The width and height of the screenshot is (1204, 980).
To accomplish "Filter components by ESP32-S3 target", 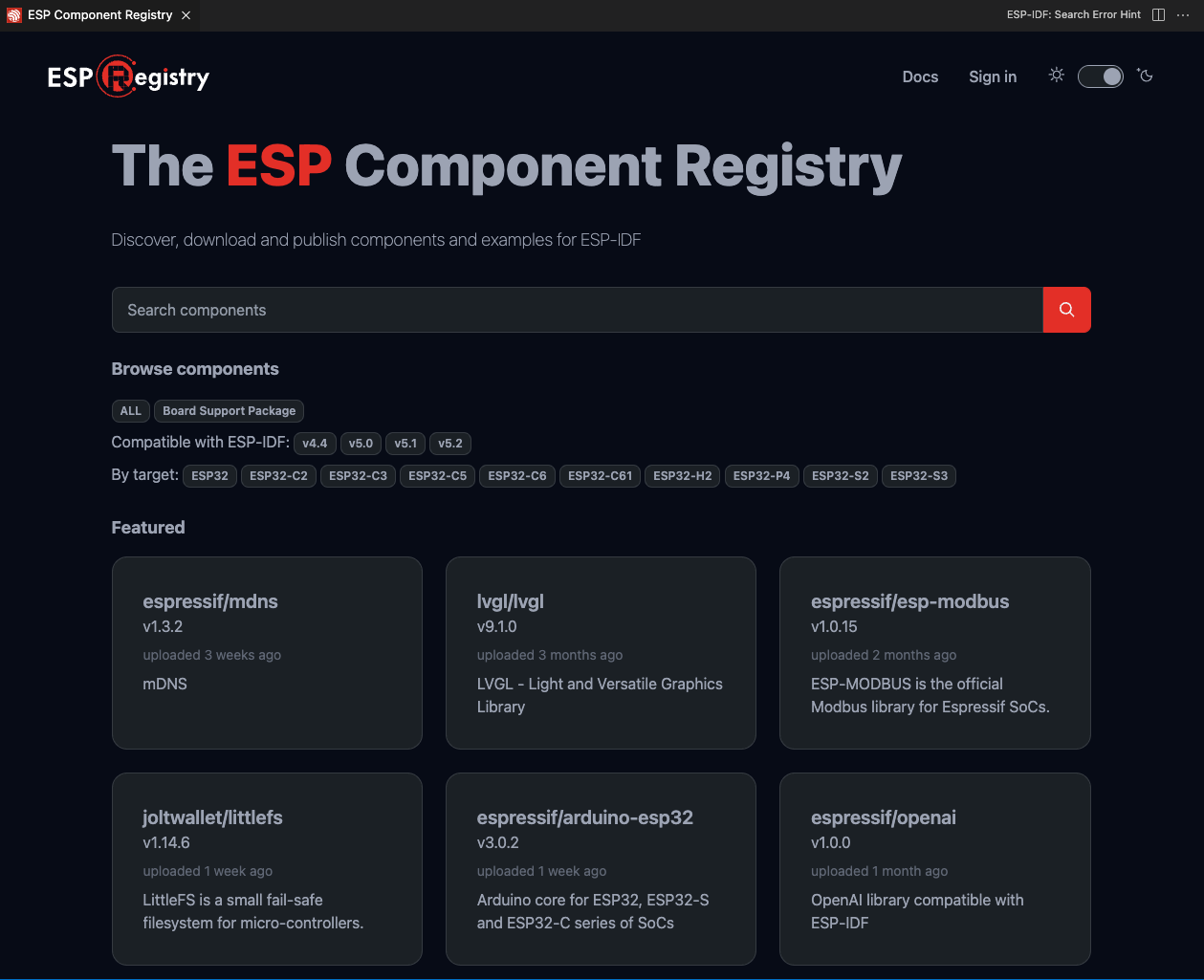I will point(918,475).
